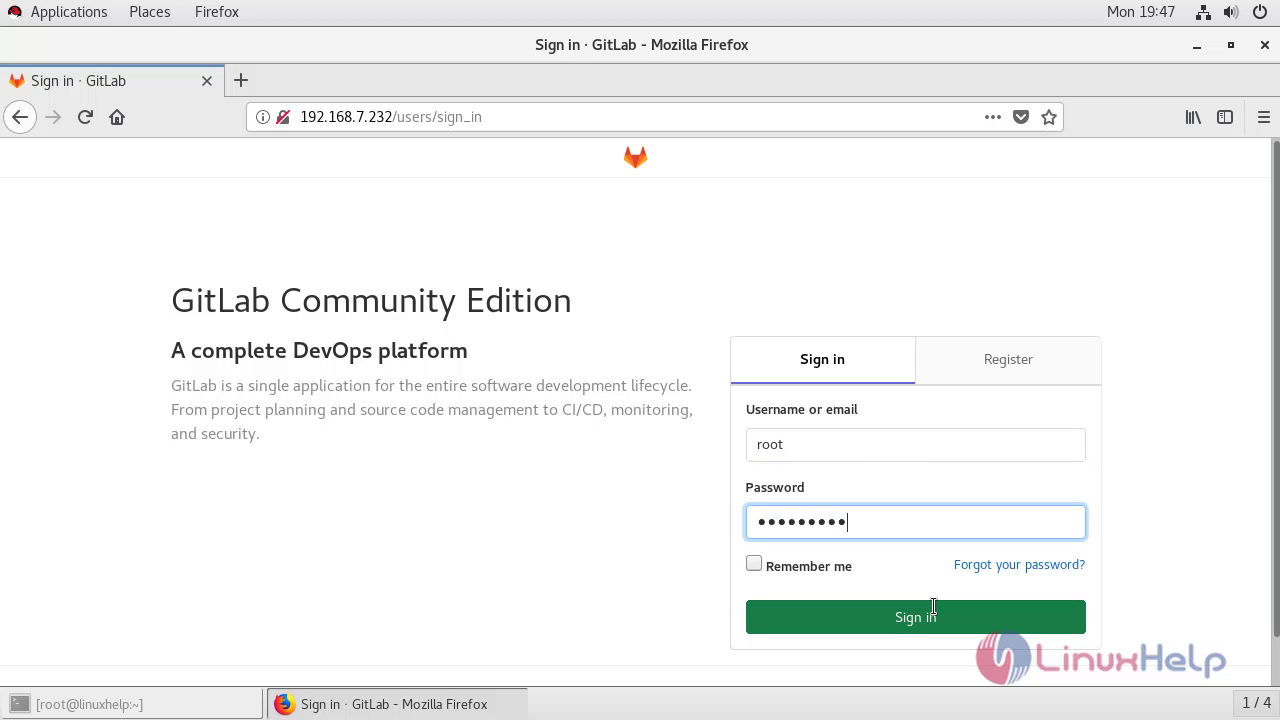1280x720 pixels.
Task: Save page to Pocket icon
Action: [1021, 117]
